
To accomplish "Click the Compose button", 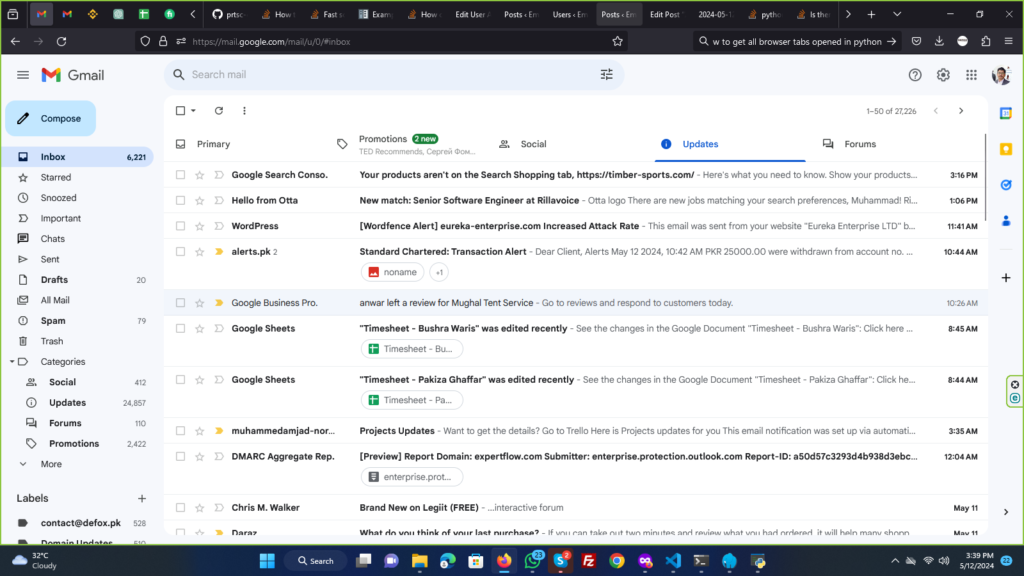I will tap(51, 118).
